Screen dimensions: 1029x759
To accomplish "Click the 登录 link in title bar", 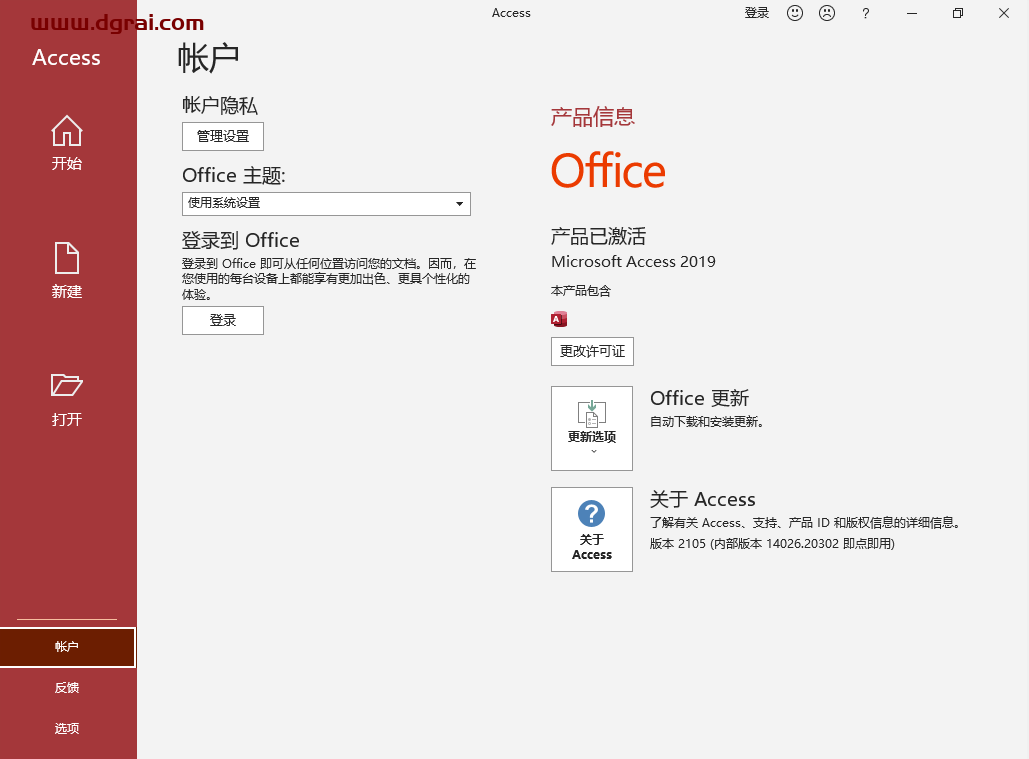I will [757, 13].
